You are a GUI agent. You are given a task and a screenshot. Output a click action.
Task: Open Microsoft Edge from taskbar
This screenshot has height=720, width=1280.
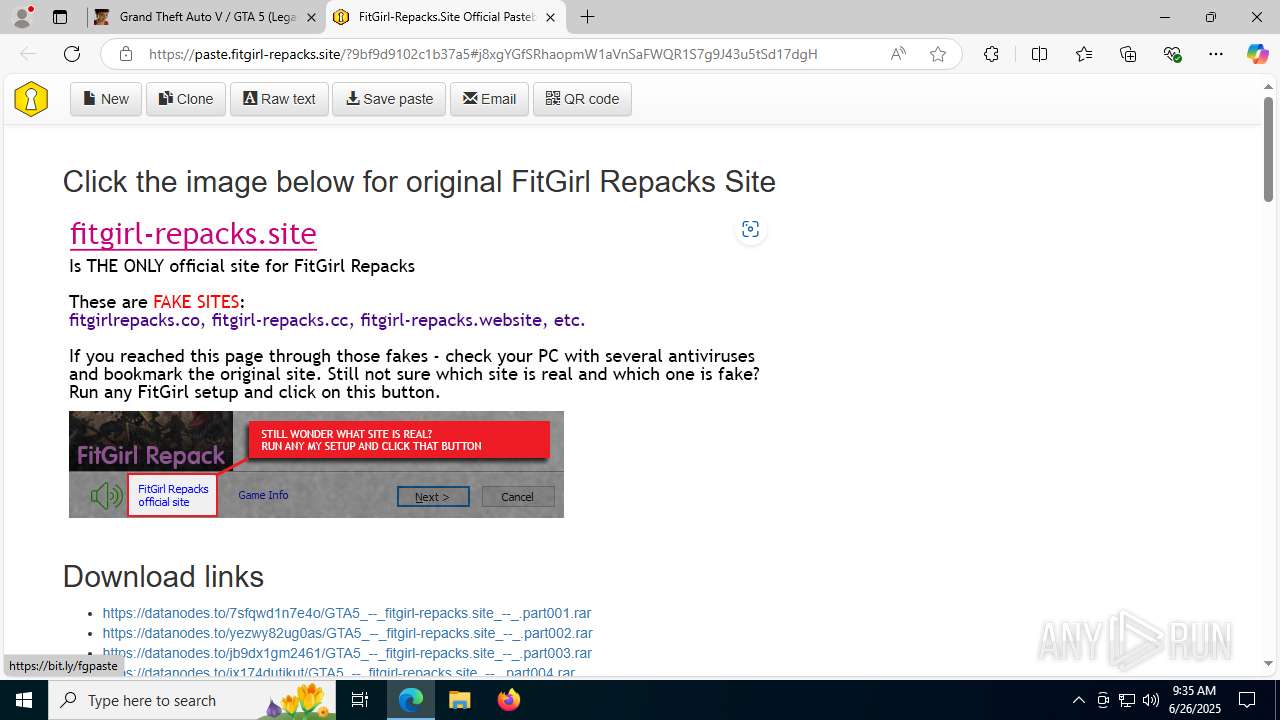(x=411, y=700)
